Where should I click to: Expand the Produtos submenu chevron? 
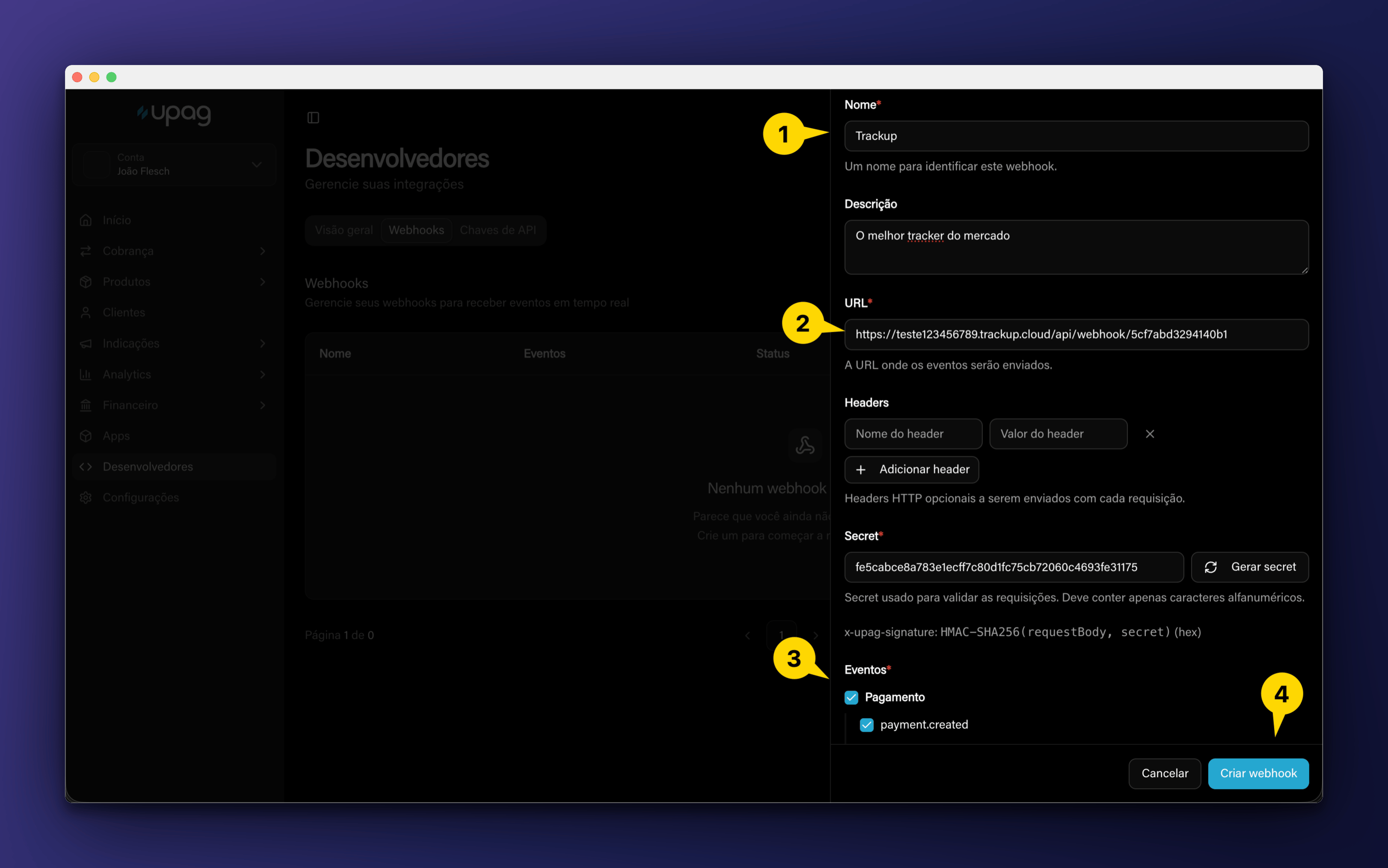point(263,282)
